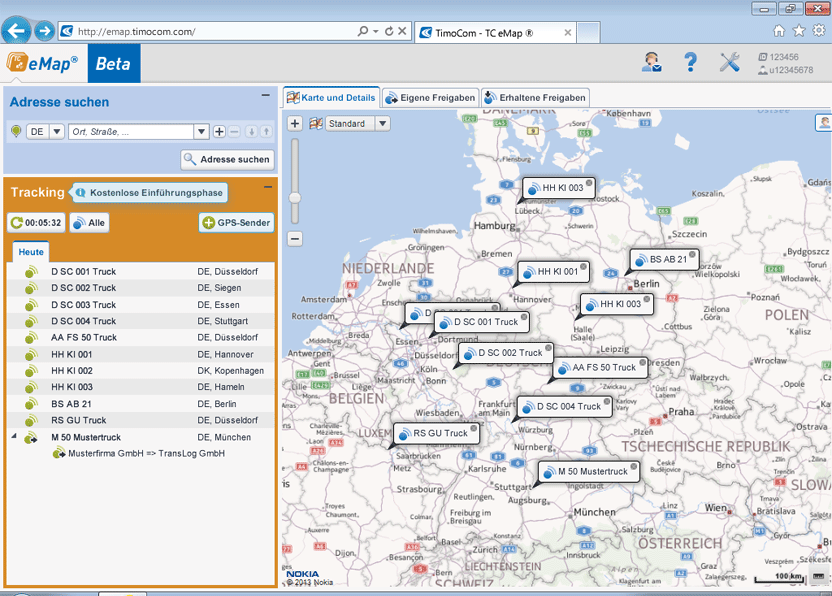This screenshot has width=832, height=596.
Task: Close the RS GU Truck map label
Action: point(474,428)
